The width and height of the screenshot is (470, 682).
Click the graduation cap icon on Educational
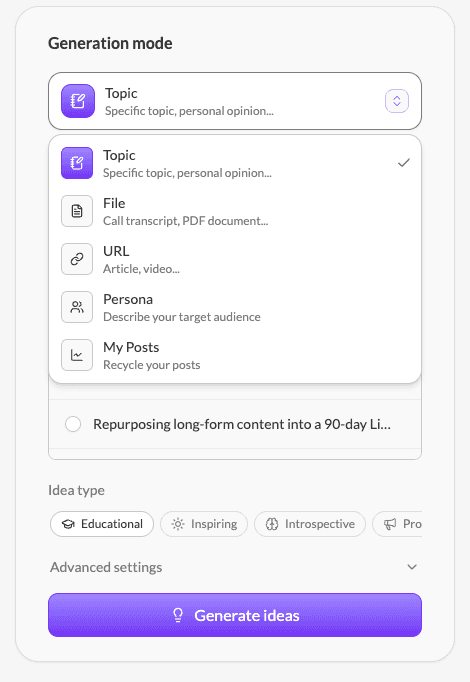click(x=68, y=524)
